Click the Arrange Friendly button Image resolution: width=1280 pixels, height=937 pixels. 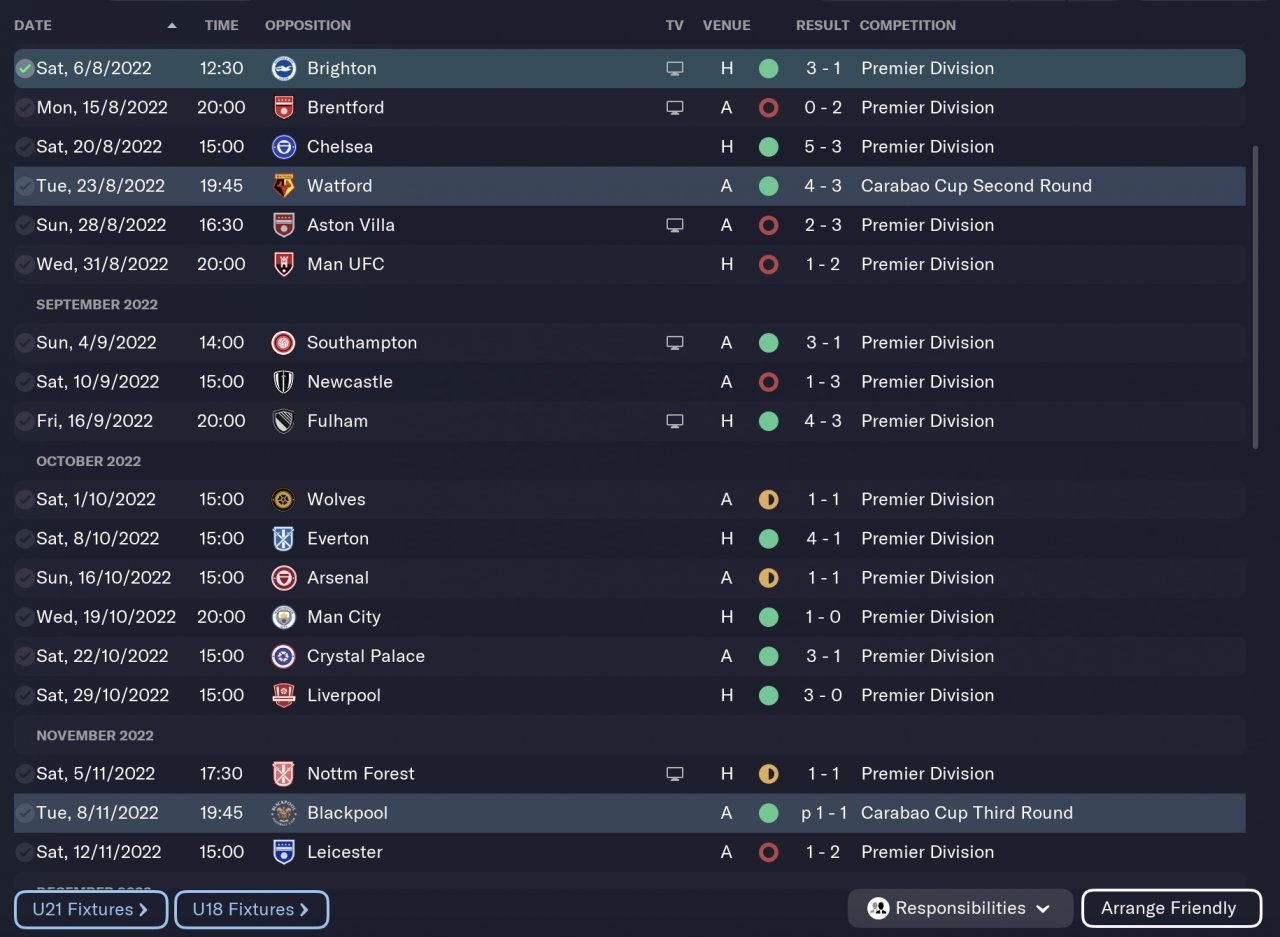1170,908
